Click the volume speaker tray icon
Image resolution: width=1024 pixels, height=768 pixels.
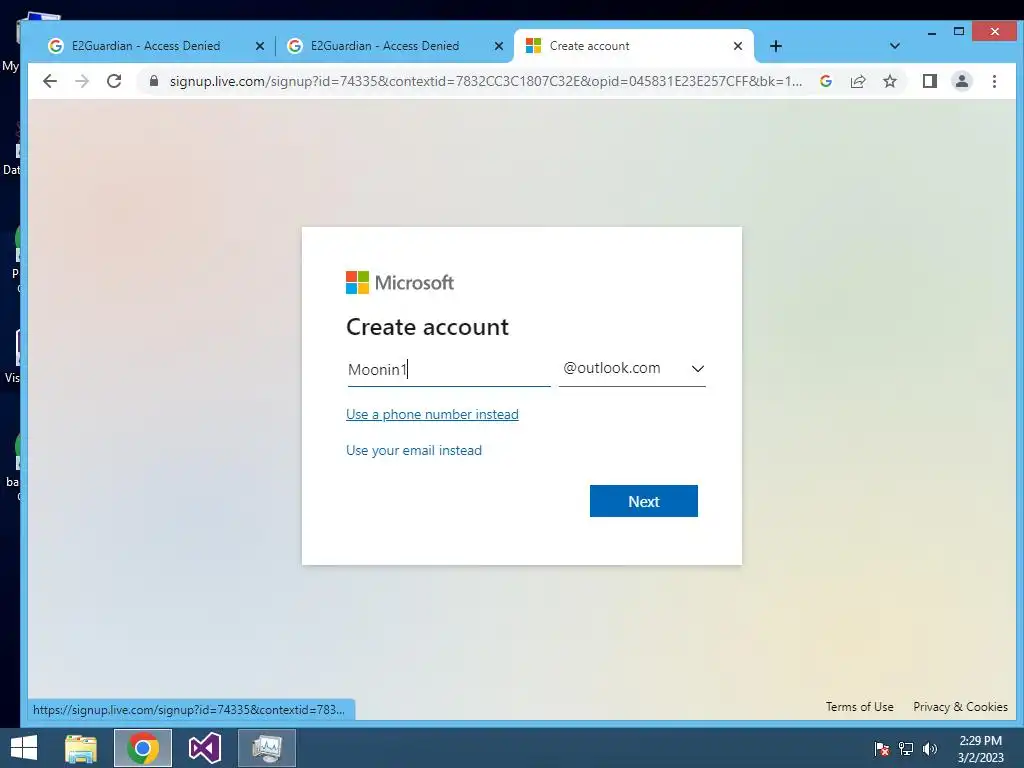[x=930, y=748]
